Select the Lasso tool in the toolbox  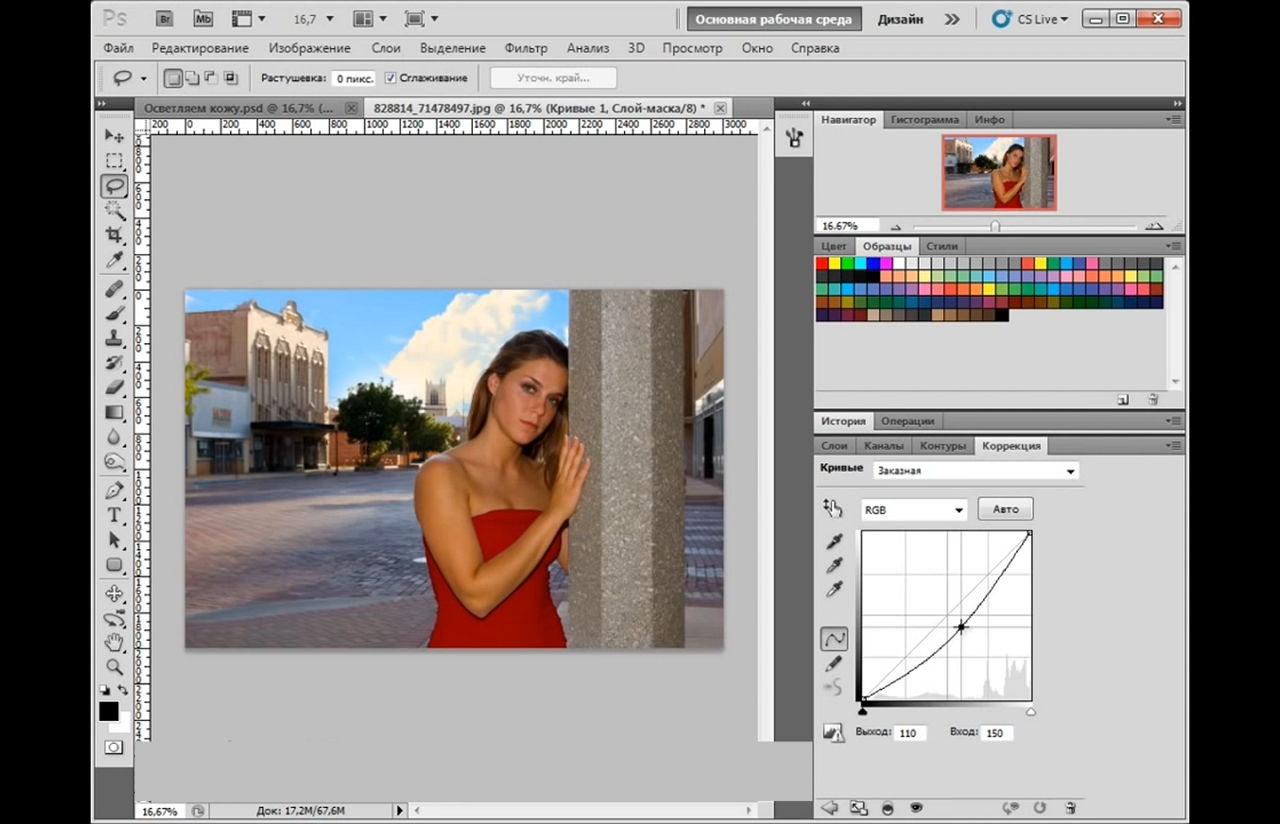pyautogui.click(x=114, y=186)
